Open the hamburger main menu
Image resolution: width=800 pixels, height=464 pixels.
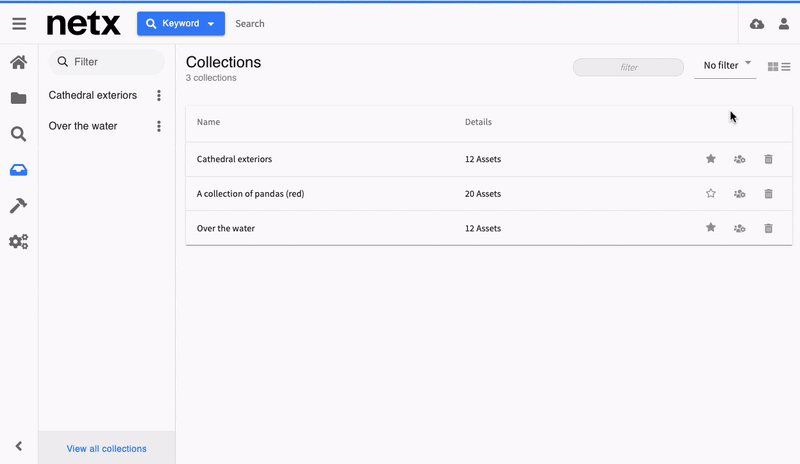coord(19,23)
